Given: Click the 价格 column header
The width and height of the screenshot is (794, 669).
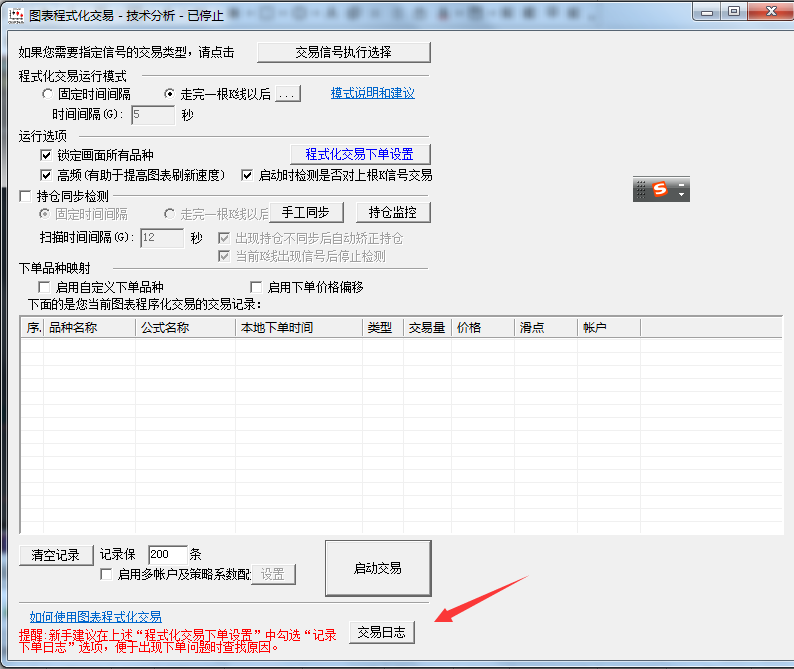Looking at the screenshot, I should click(483, 328).
